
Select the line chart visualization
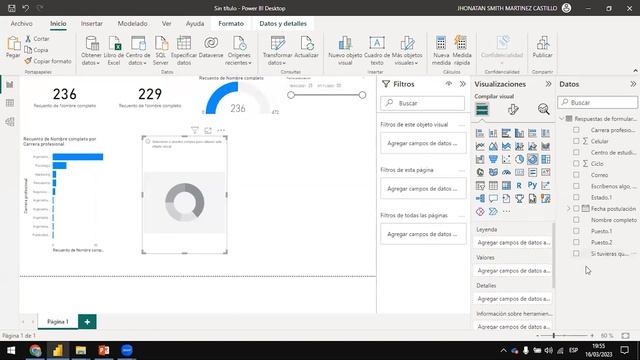click(x=480, y=146)
